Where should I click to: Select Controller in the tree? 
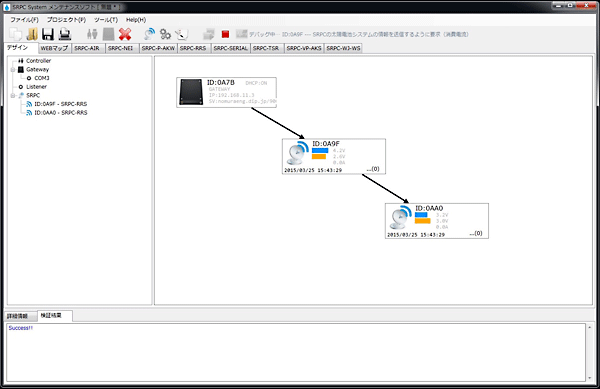[x=38, y=61]
